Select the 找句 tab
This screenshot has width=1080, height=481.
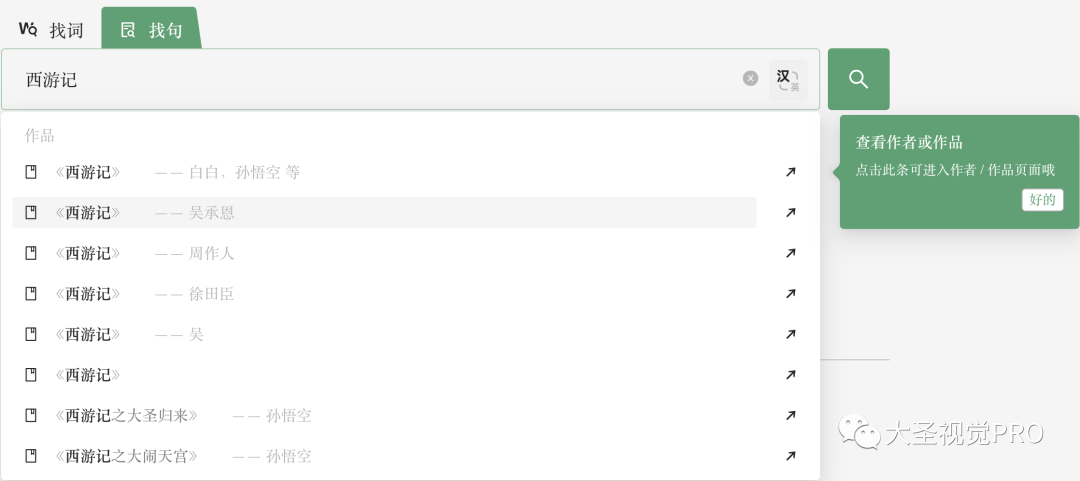(x=152, y=30)
